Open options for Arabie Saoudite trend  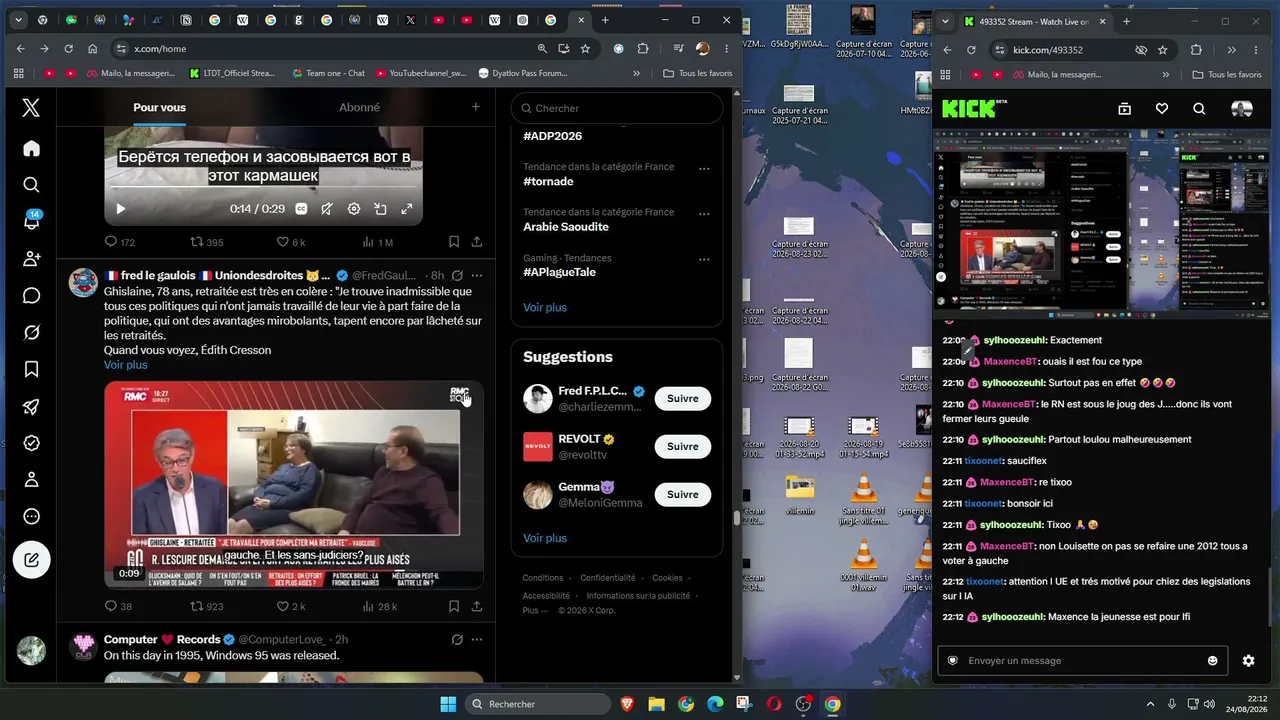coord(704,213)
